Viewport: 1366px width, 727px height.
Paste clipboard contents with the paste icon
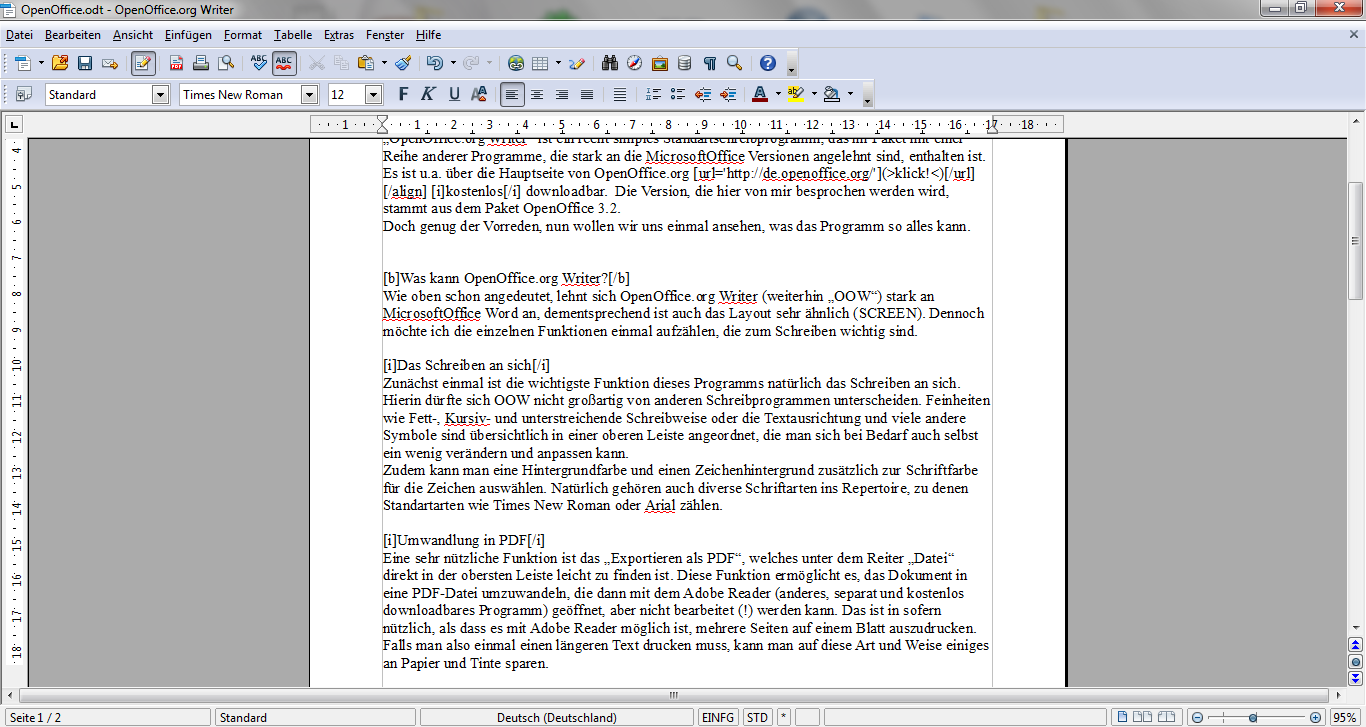(x=365, y=63)
